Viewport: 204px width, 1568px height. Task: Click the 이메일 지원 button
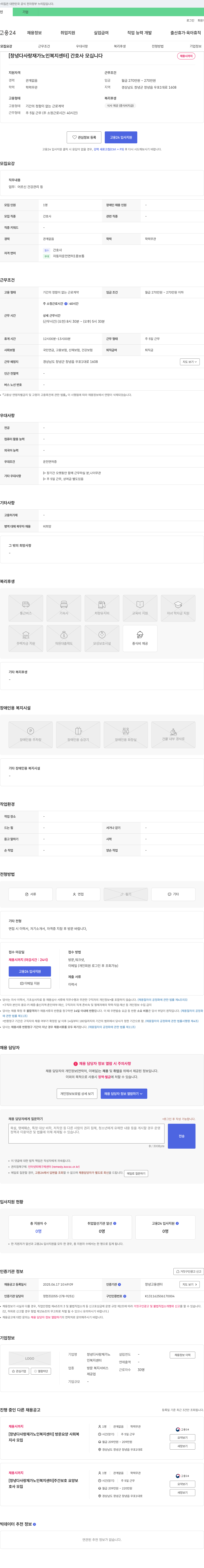pyautogui.click(x=30, y=983)
